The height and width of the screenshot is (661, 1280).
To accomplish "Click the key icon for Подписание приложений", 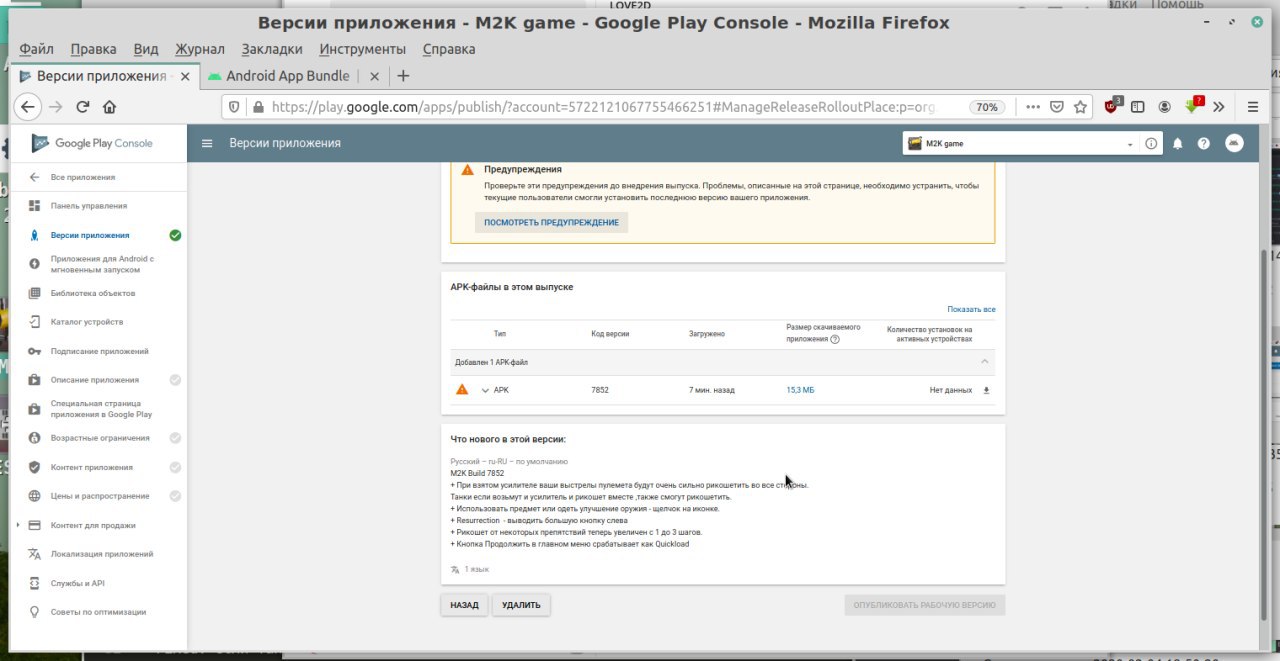I will click(x=34, y=351).
